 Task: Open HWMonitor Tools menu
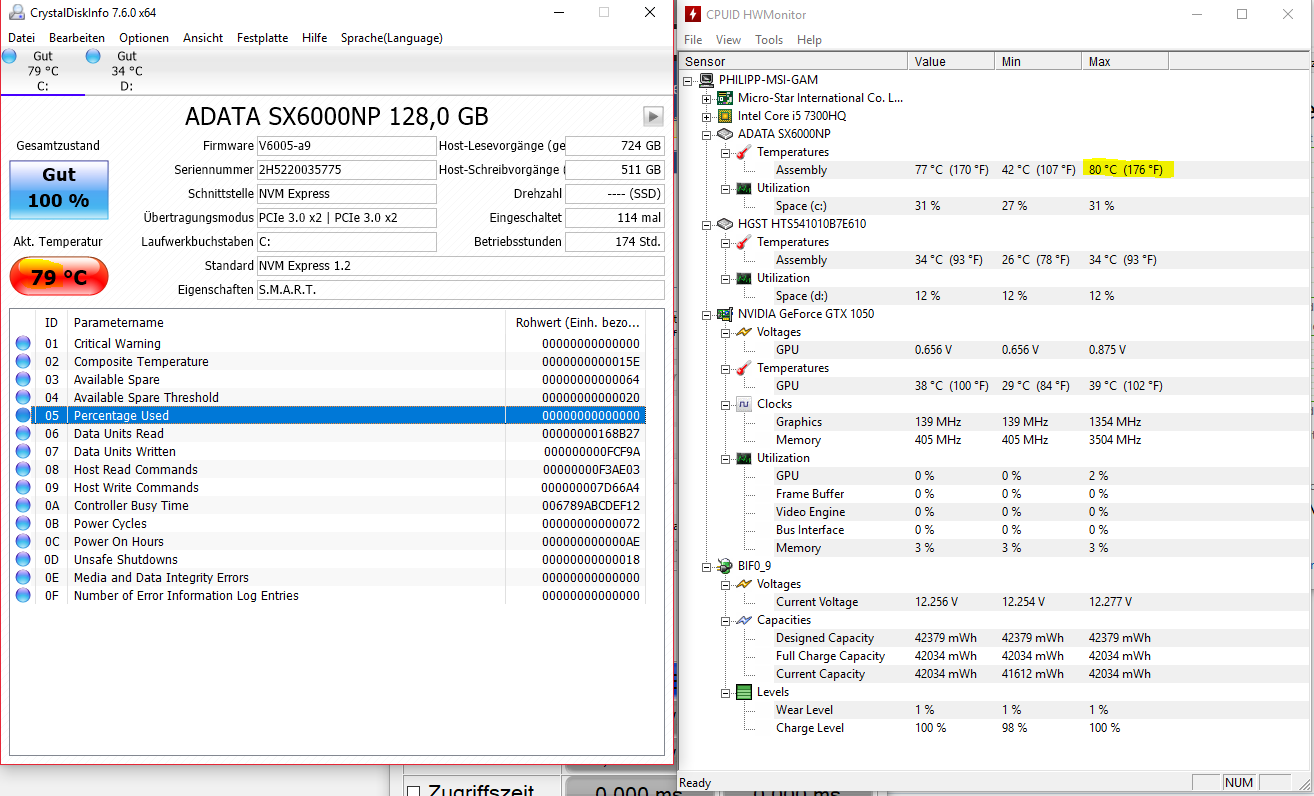769,40
